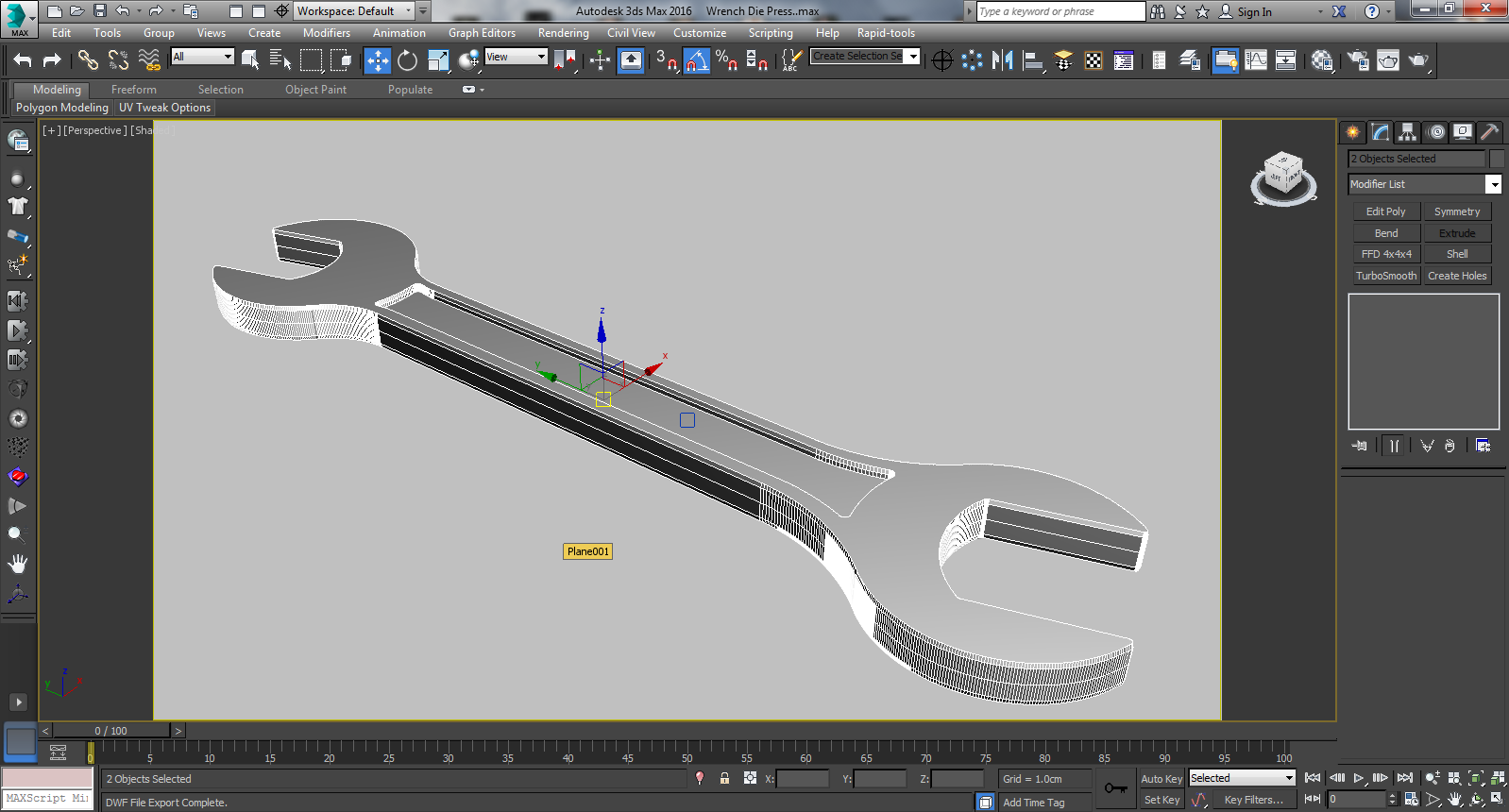This screenshot has height=812, width=1509.
Task: Toggle Percent Snap
Action: click(726, 60)
